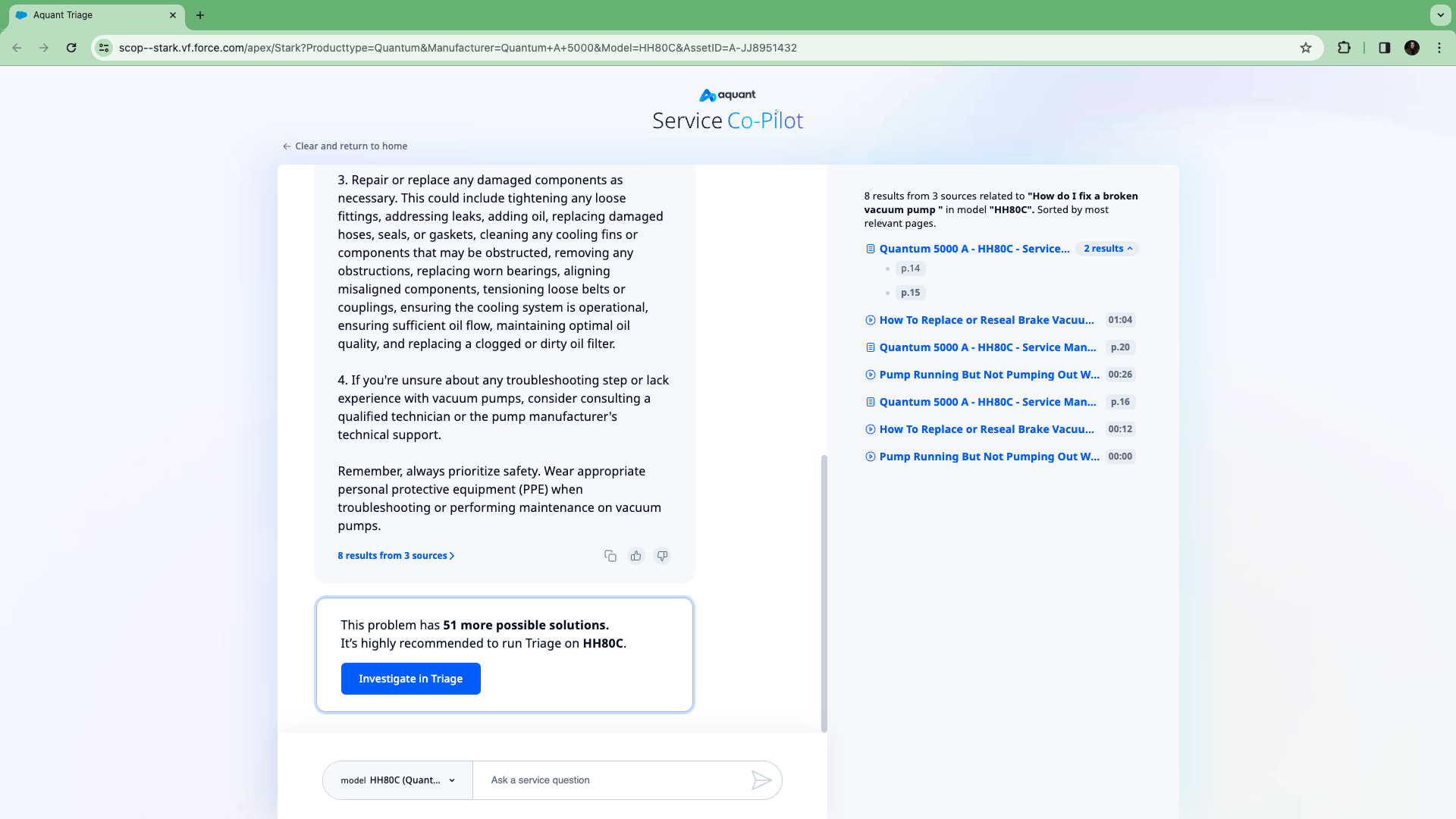Open Chrome's three-dot menu
Screen dimensions: 1456x819
coord(1439,47)
